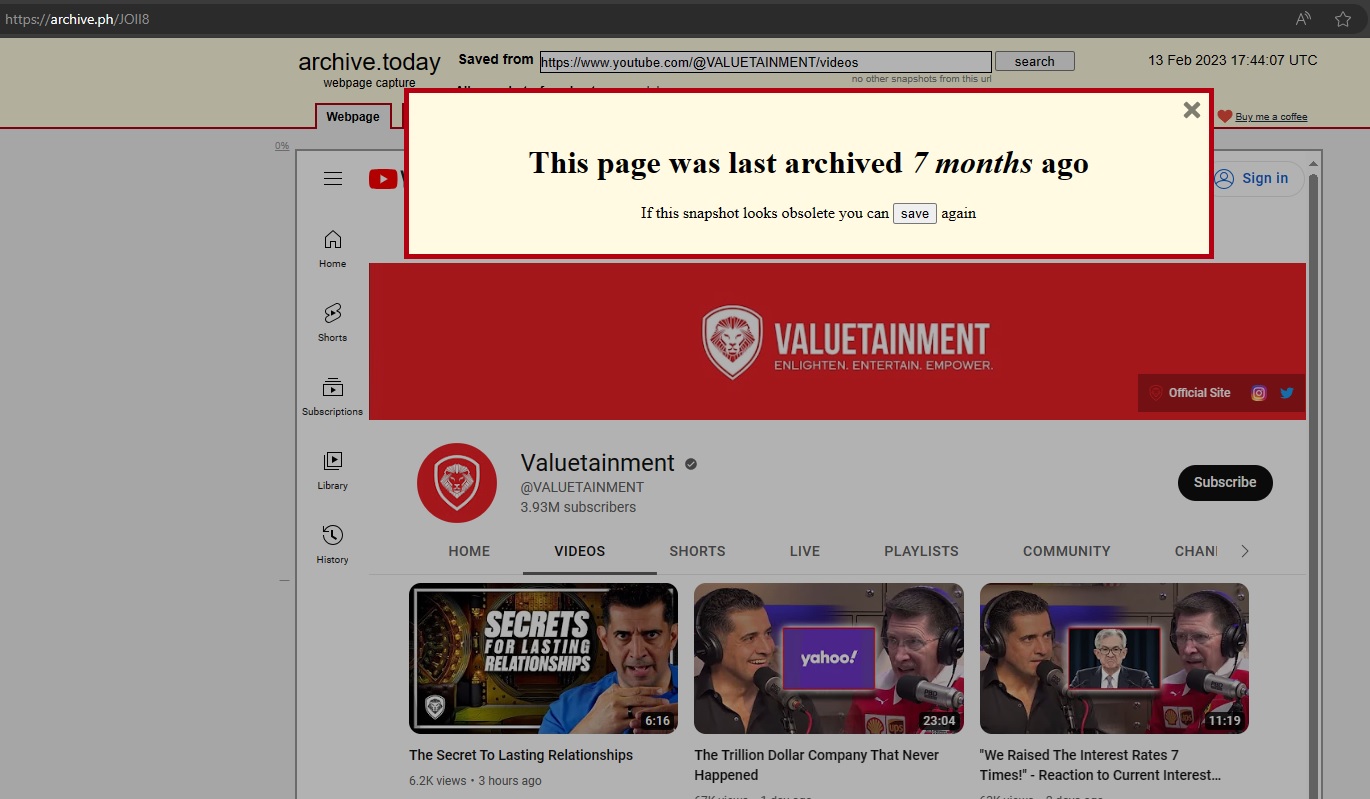Click the 6:16 duration badge

pos(657,721)
